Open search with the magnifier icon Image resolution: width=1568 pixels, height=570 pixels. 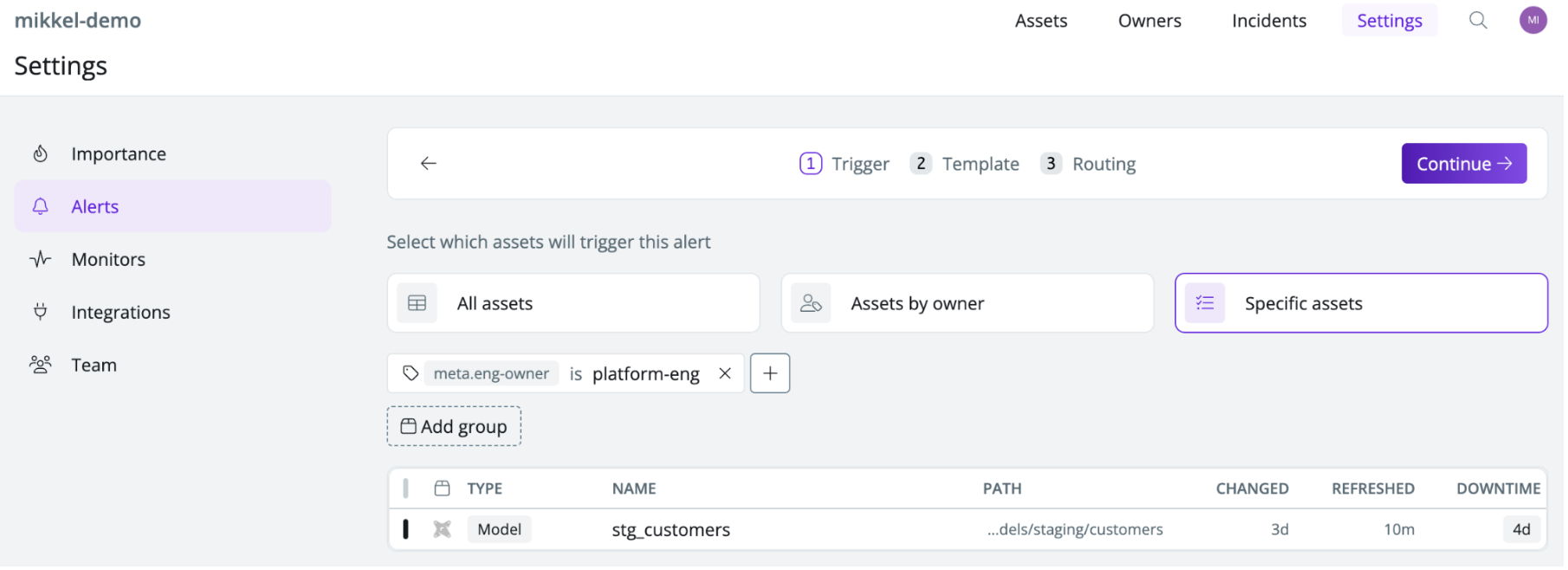1477,21
